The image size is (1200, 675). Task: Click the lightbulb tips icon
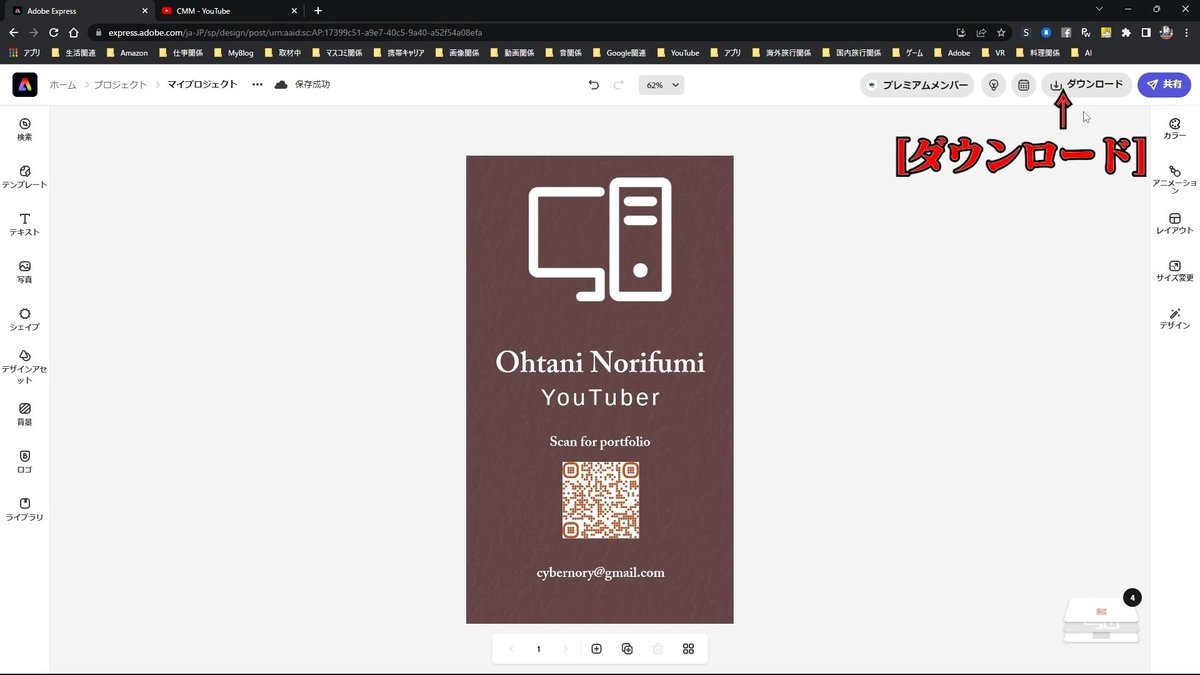(993, 85)
